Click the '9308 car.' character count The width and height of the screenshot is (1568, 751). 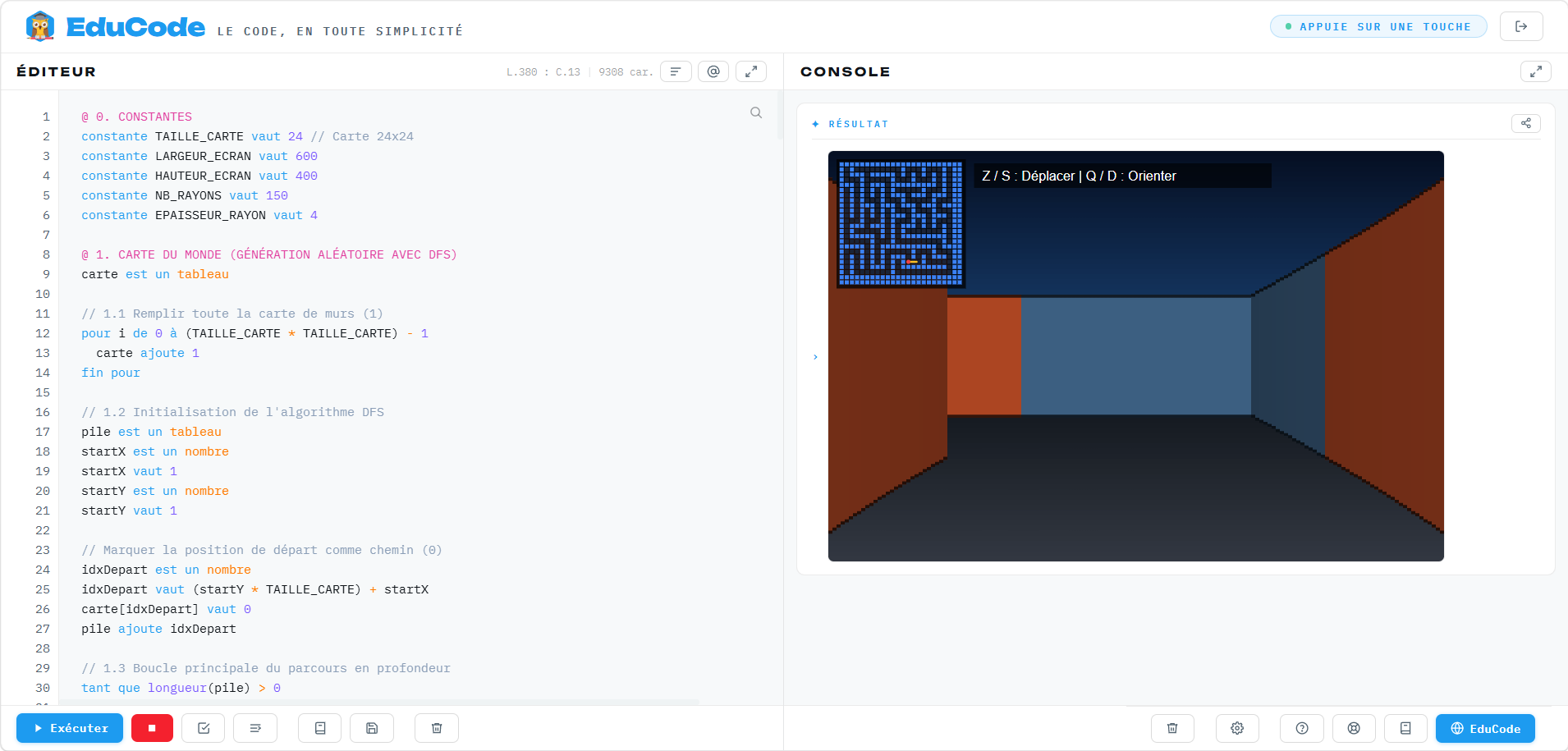[626, 72]
